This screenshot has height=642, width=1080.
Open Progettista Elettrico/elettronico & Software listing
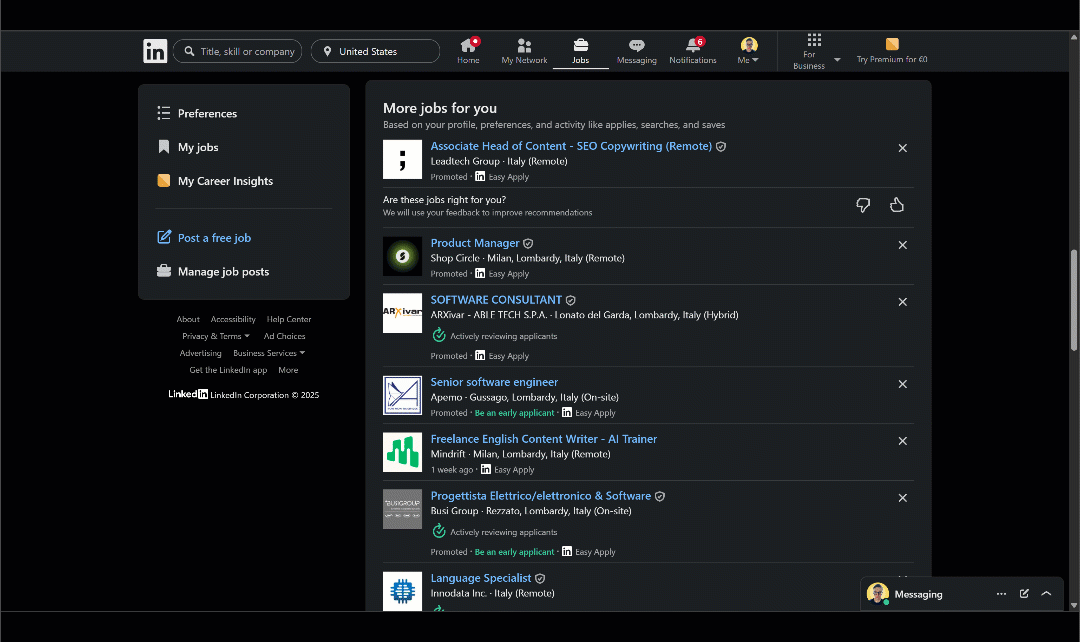tap(541, 496)
